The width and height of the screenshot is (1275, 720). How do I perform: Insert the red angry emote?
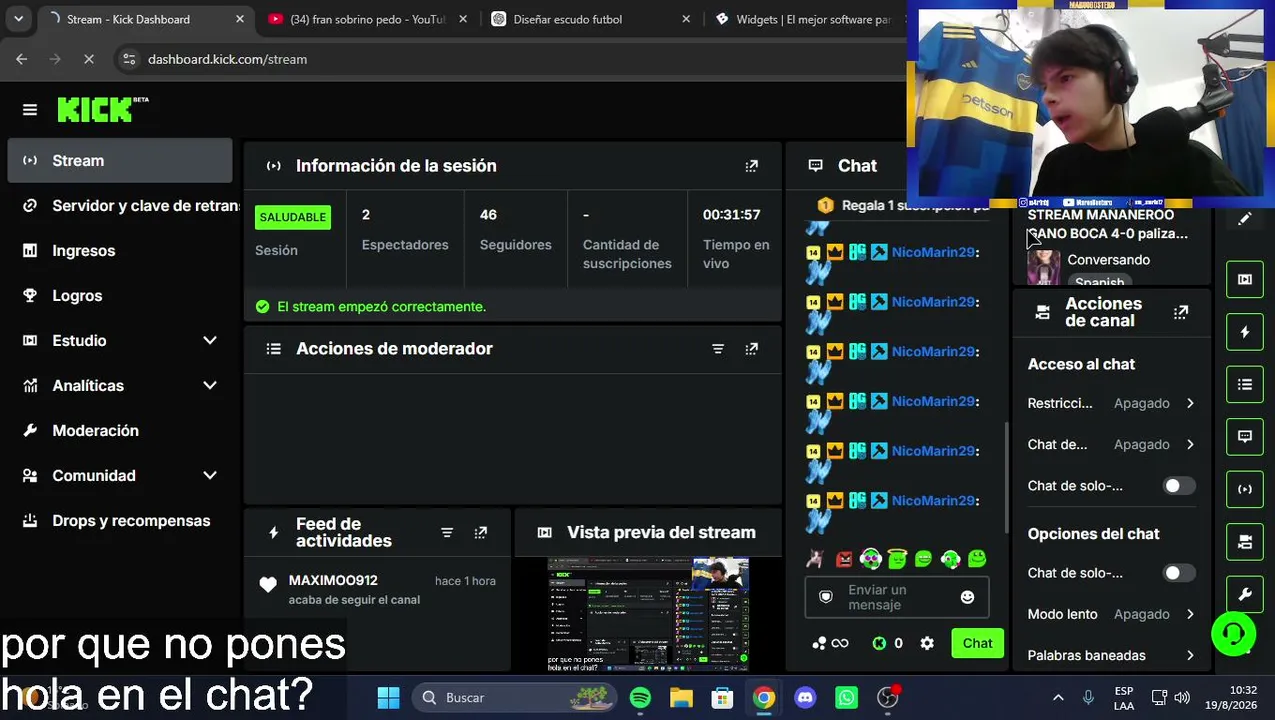[845, 560]
